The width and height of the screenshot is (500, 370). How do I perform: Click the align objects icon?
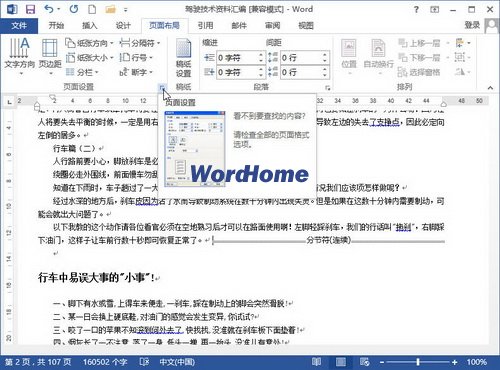tap(463, 43)
